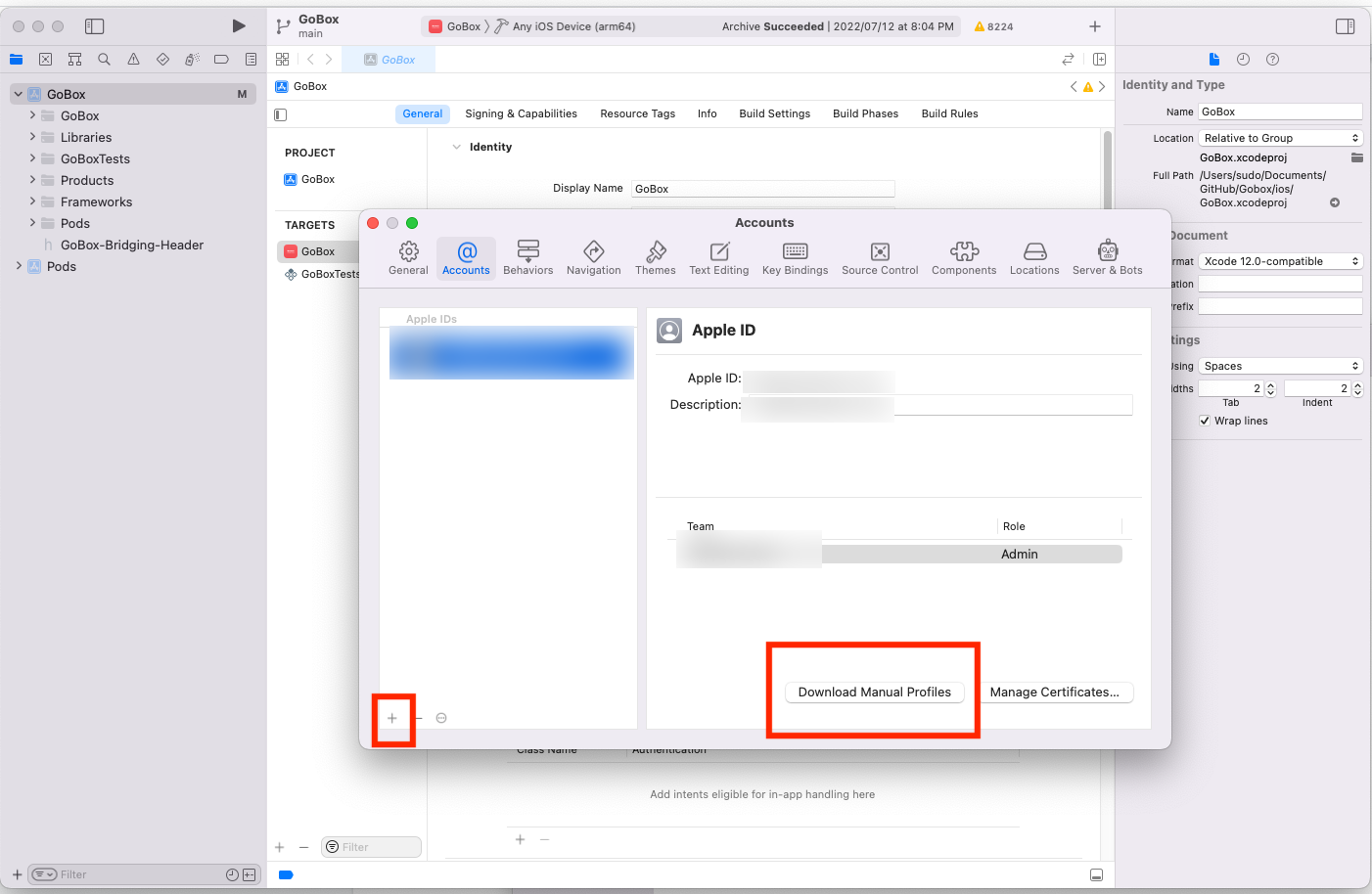This screenshot has width=1372, height=894.
Task: Show the Quick Help inspector icon
Action: click(x=1272, y=60)
